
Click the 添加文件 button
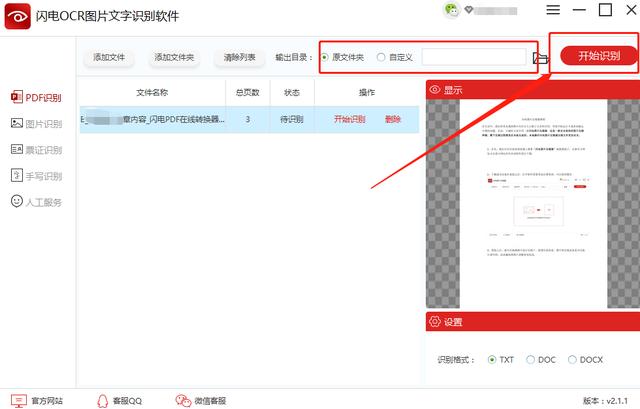tap(109, 57)
